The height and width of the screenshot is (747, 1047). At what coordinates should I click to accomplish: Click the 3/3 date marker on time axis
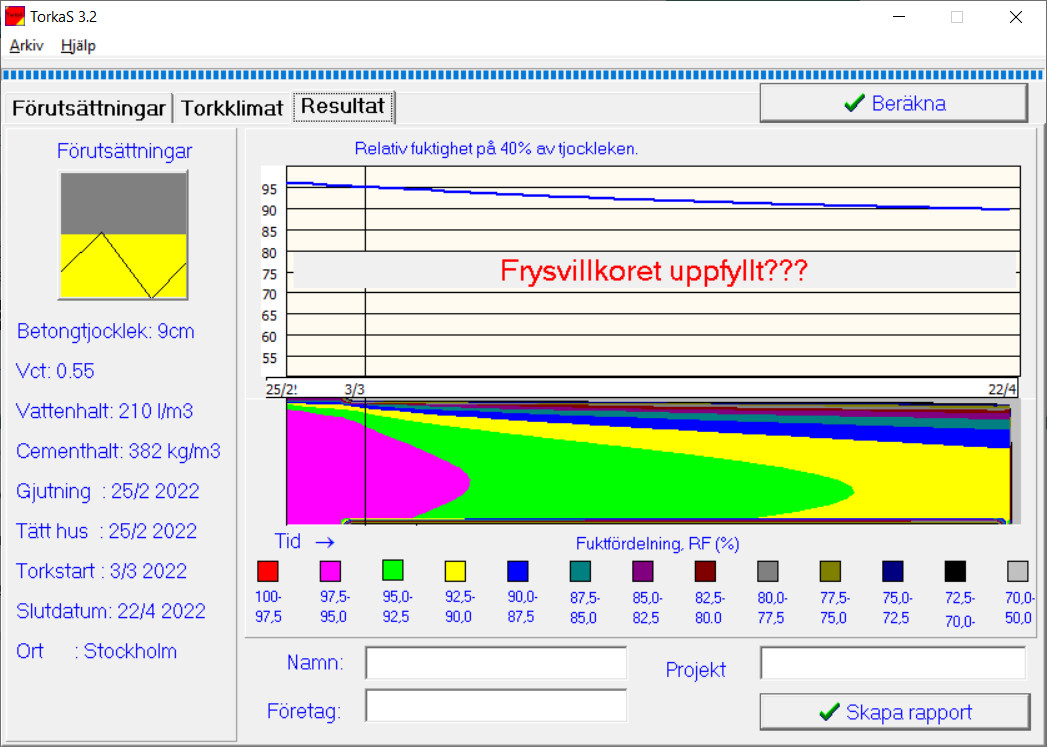tap(355, 389)
